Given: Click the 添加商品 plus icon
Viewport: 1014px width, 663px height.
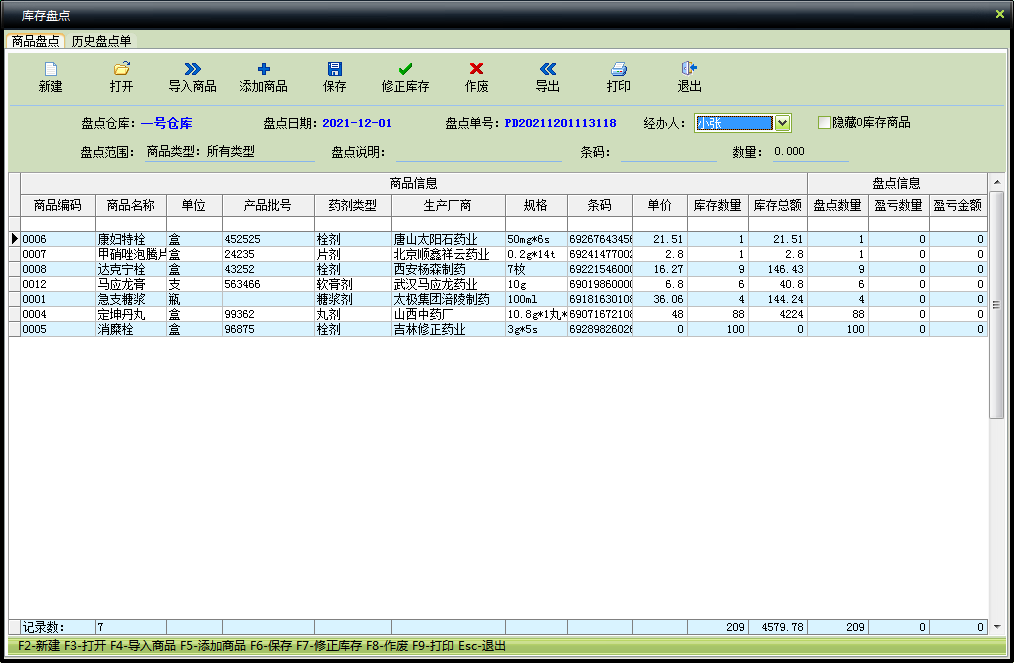Looking at the screenshot, I should pos(264,69).
